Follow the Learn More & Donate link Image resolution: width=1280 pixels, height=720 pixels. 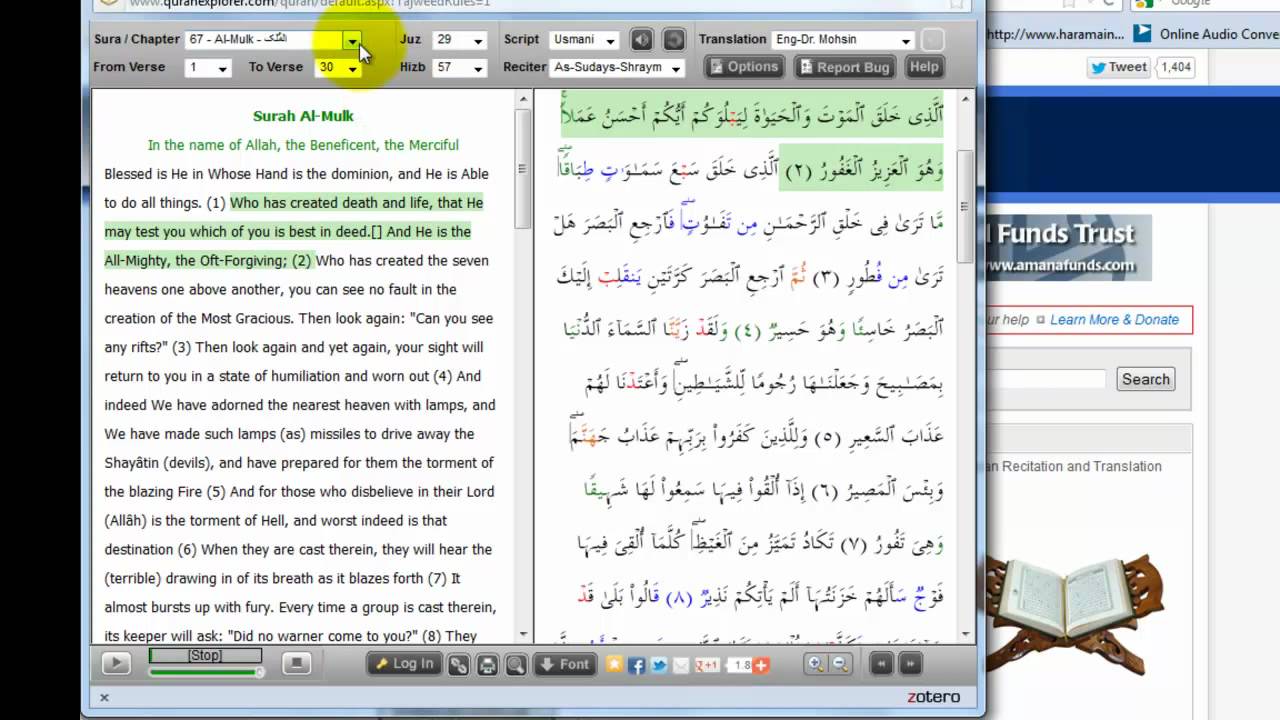tap(1114, 320)
